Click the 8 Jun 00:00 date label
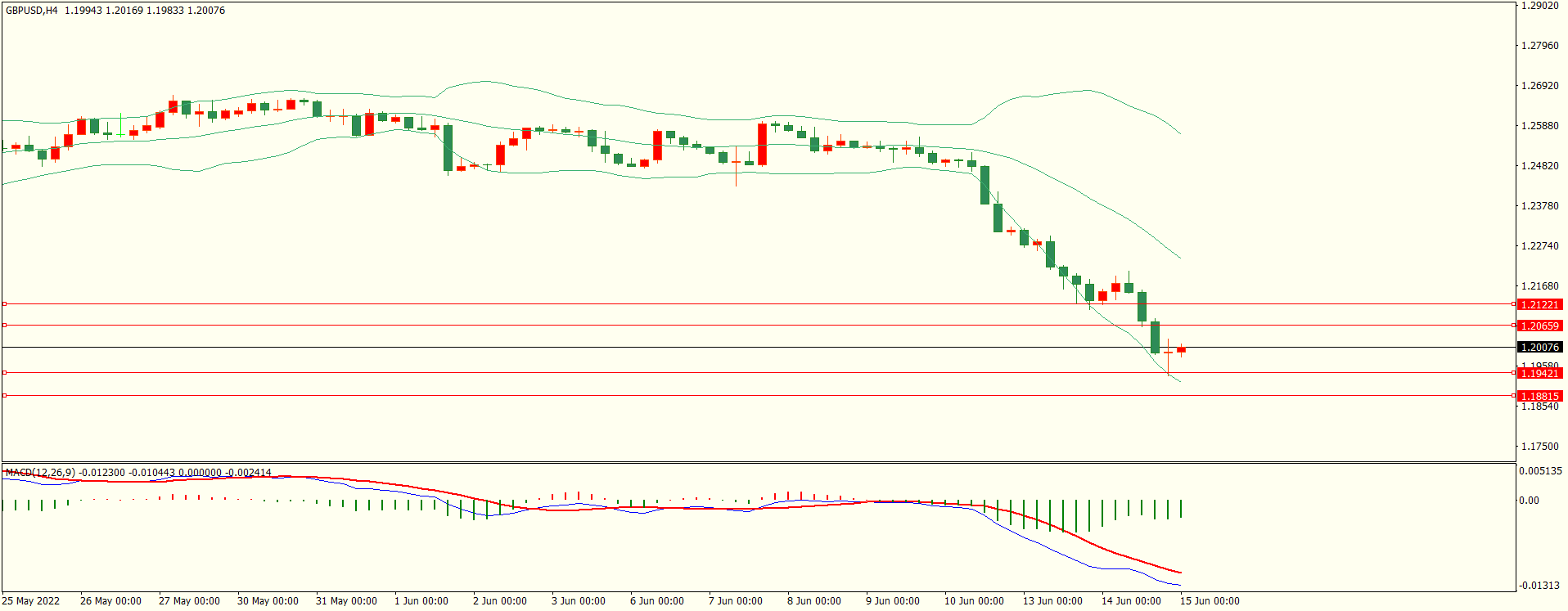This screenshot has height=611, width=1568. pyautogui.click(x=814, y=601)
